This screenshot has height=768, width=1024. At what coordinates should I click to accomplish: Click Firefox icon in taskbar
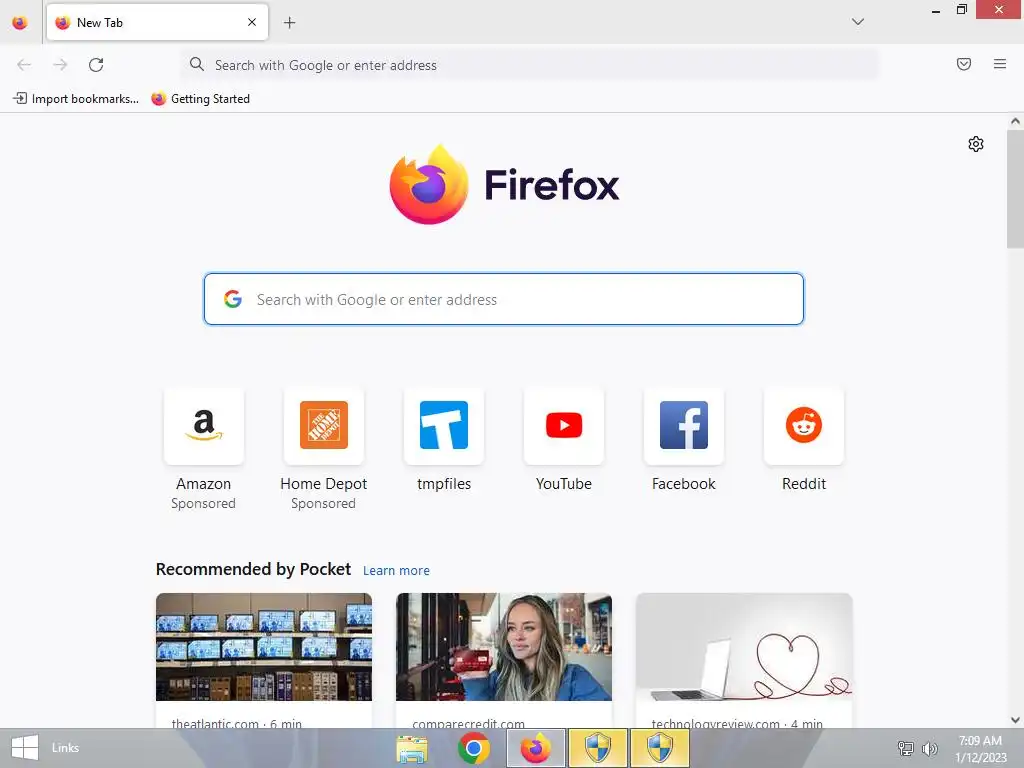click(536, 748)
